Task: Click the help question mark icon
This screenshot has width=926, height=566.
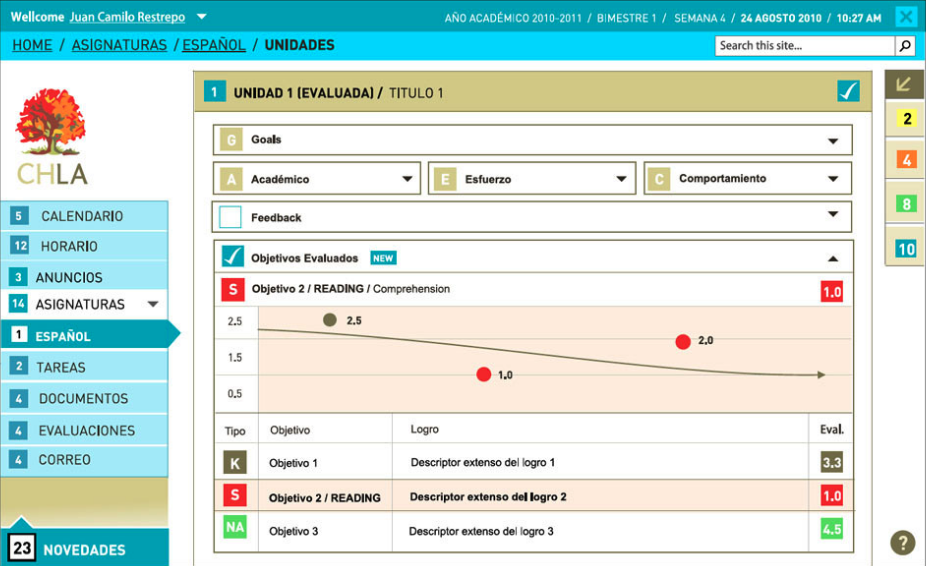Action: pos(903,543)
